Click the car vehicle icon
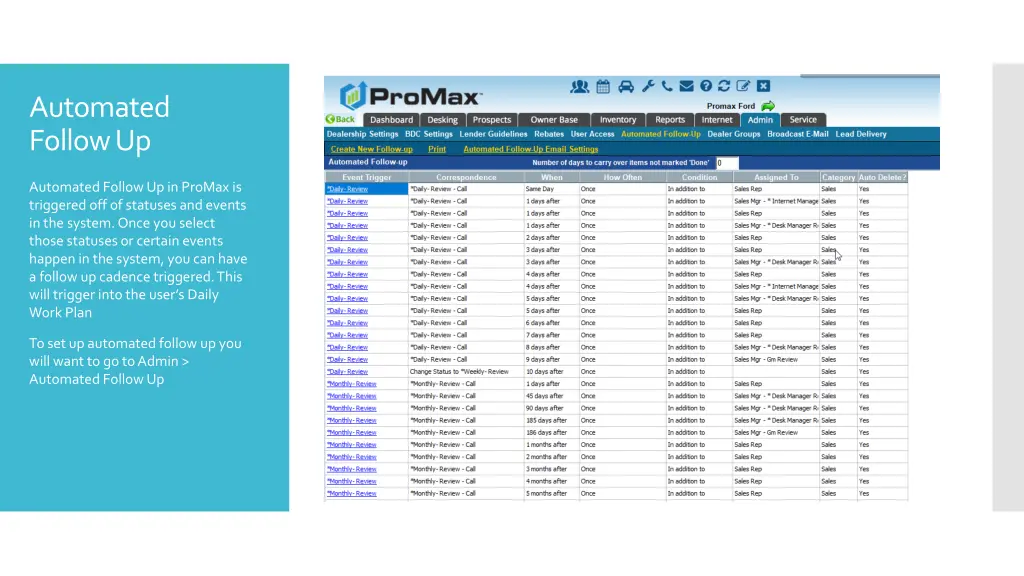Viewport: 1024px width, 576px height. click(x=626, y=86)
